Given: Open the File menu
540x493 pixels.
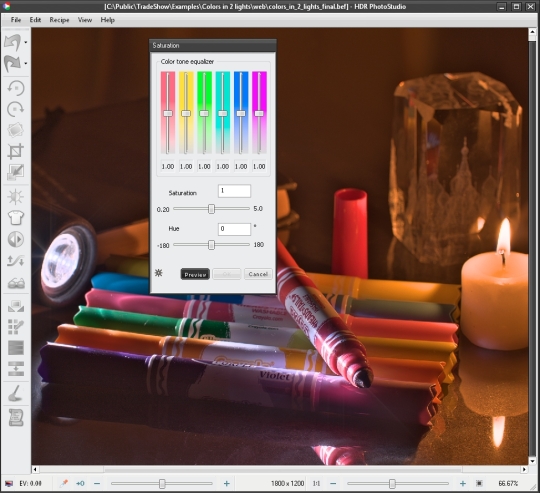Looking at the screenshot, I should pyautogui.click(x=16, y=20).
